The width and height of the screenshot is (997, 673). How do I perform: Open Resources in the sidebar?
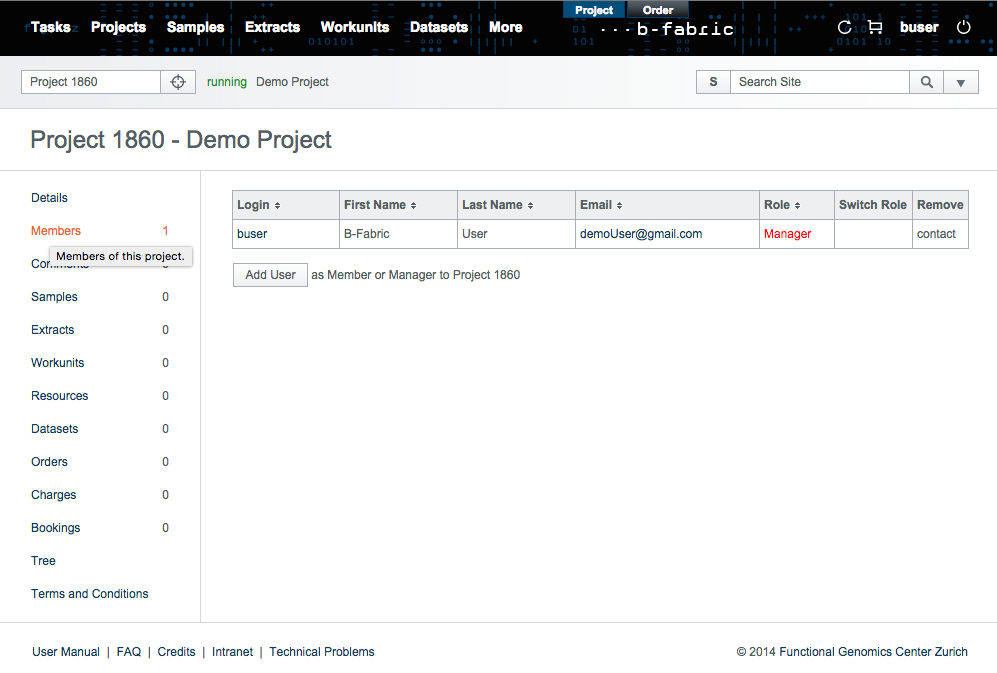60,396
